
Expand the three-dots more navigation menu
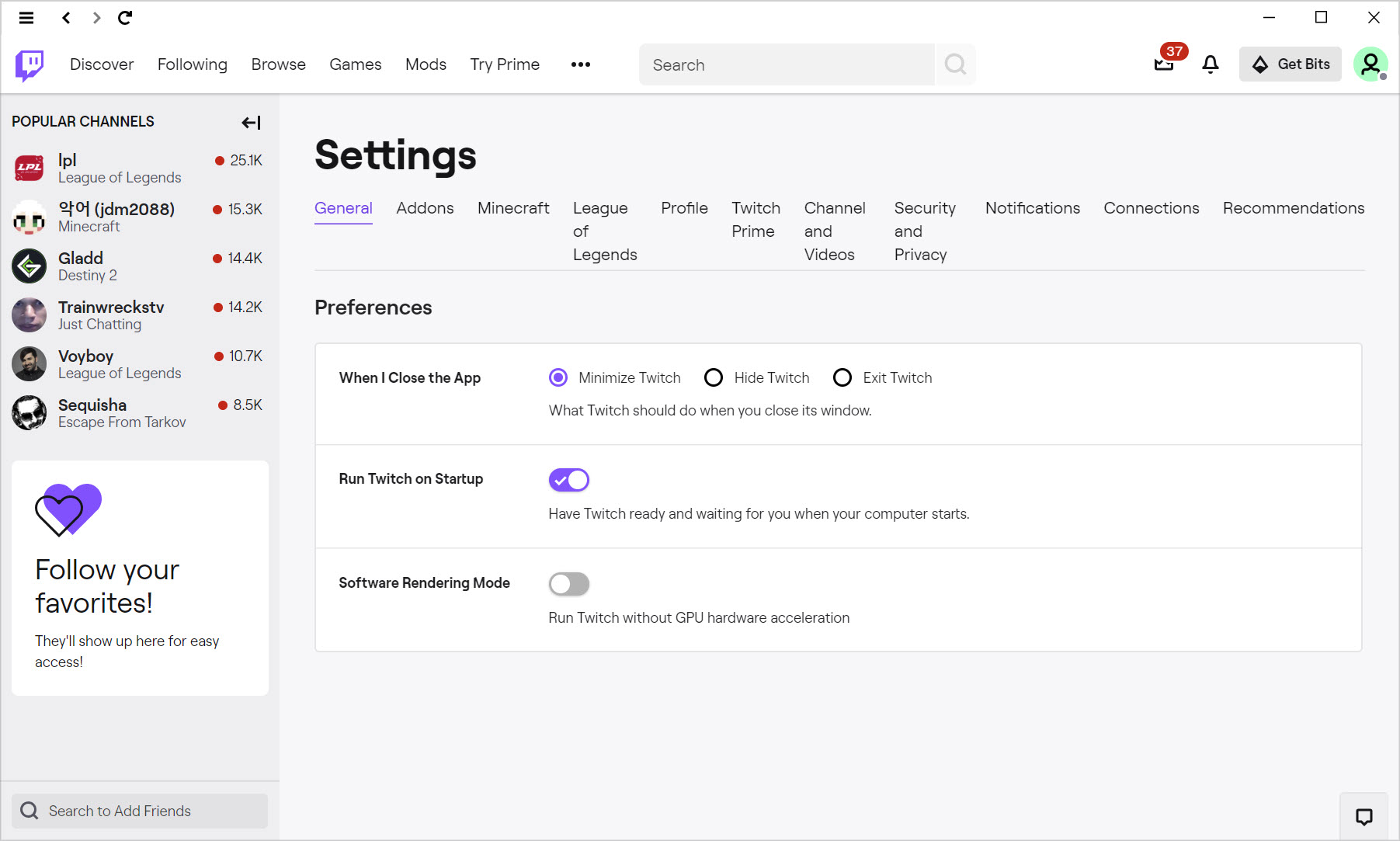coord(581,64)
